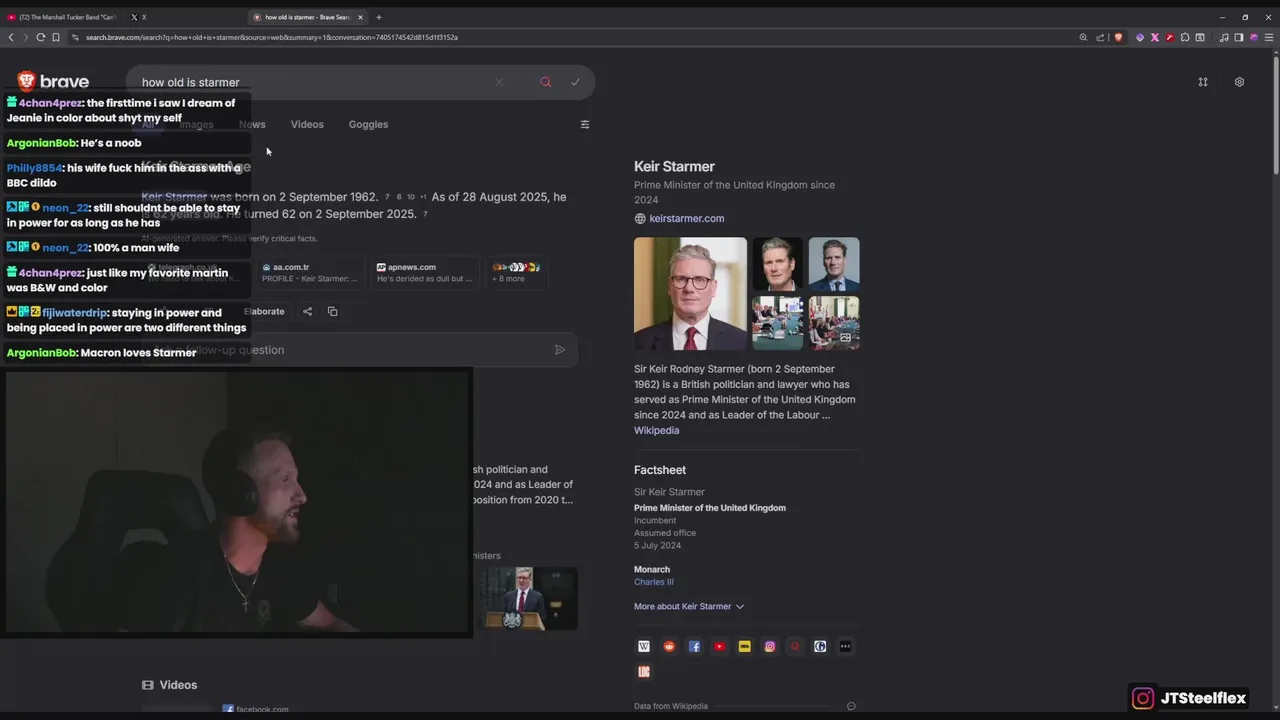
Task: Open the media control music note icon
Action: click(x=1224, y=37)
